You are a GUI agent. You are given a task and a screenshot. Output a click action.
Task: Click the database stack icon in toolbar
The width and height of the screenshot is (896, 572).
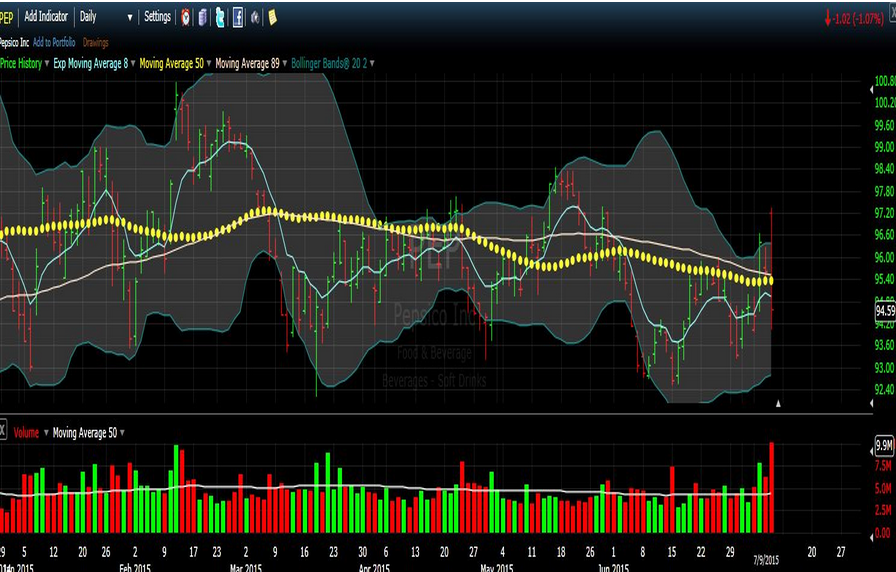pyautogui.click(x=203, y=17)
